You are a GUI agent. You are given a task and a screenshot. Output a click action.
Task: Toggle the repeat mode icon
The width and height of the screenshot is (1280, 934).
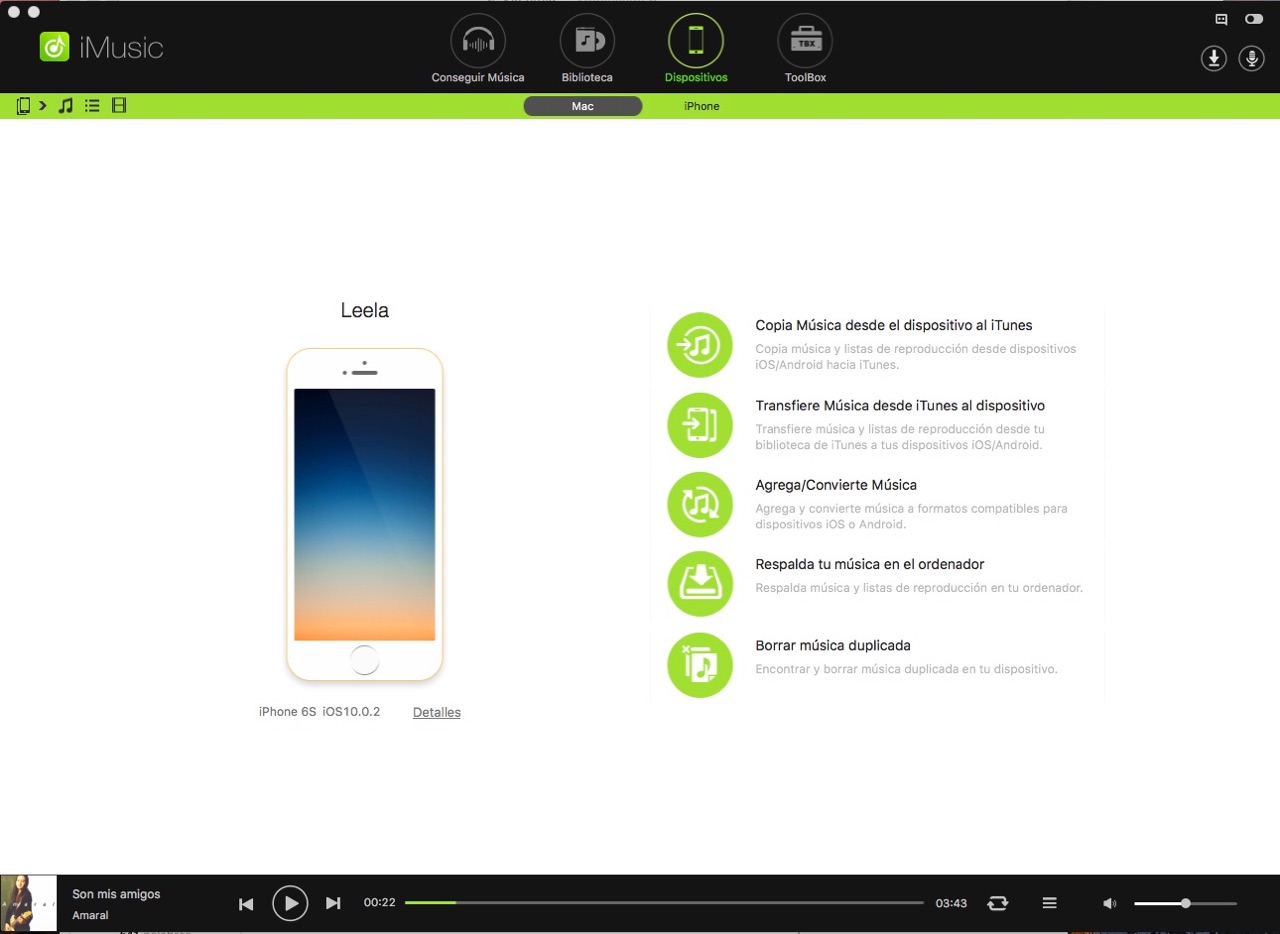tap(997, 903)
